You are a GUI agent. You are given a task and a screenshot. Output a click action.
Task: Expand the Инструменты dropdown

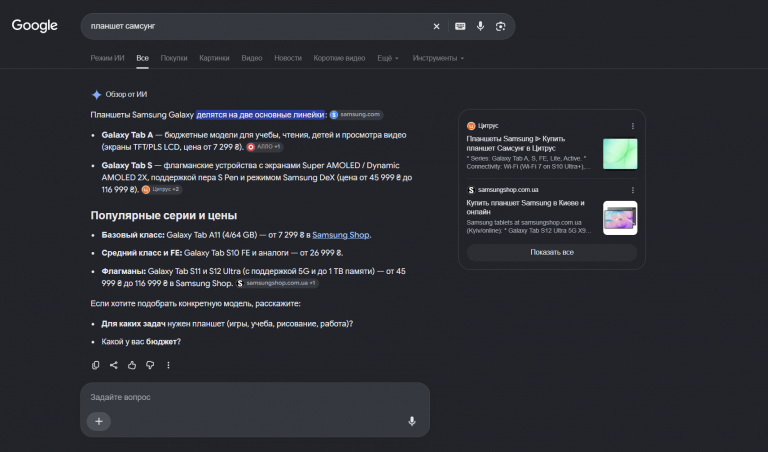tap(438, 58)
